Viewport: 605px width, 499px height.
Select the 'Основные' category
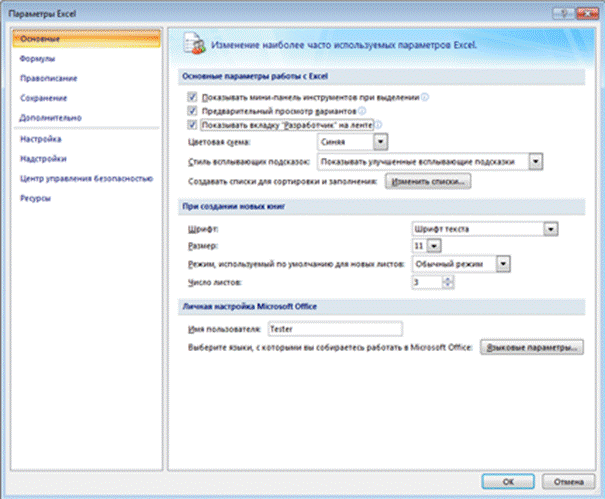86,39
